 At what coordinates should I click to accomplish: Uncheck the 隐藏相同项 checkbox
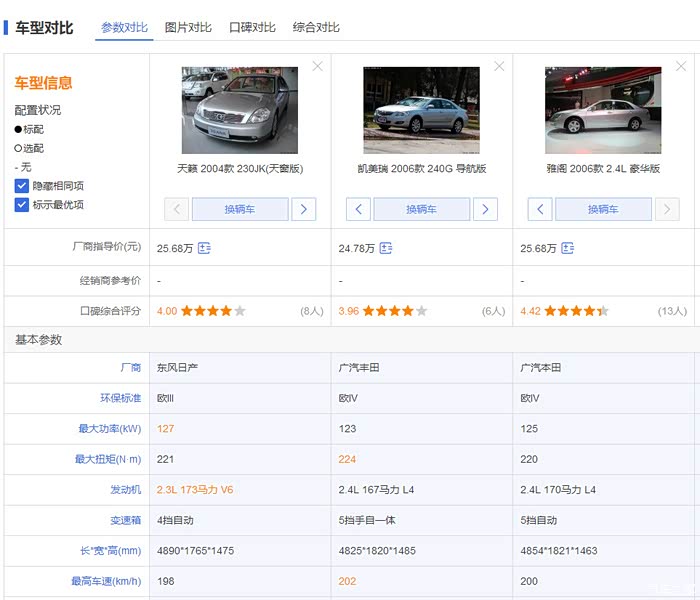[21, 186]
